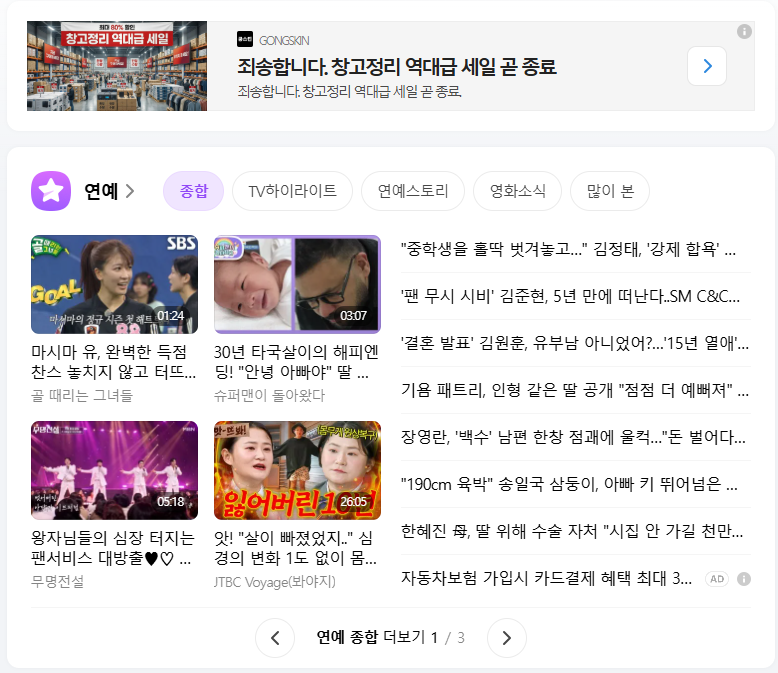Click the GONGSKIN advertiser name
Viewport: 778px width, 673px height.
pos(284,41)
